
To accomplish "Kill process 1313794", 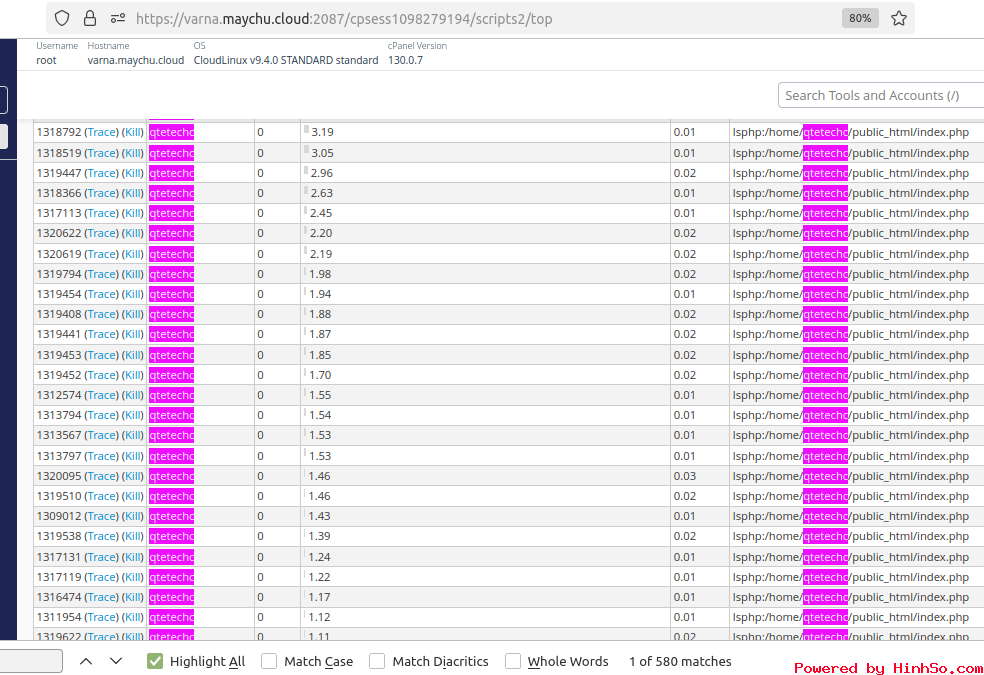I will coord(132,415).
